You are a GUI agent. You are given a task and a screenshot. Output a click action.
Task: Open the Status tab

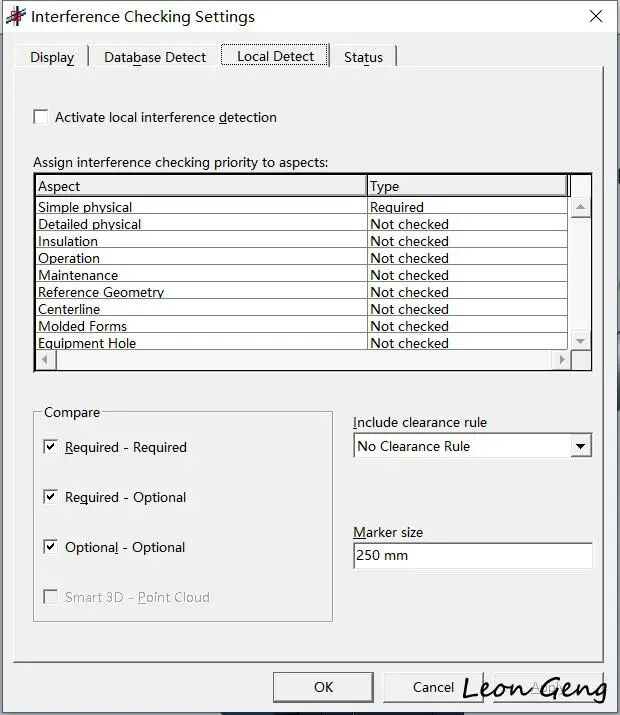363,57
